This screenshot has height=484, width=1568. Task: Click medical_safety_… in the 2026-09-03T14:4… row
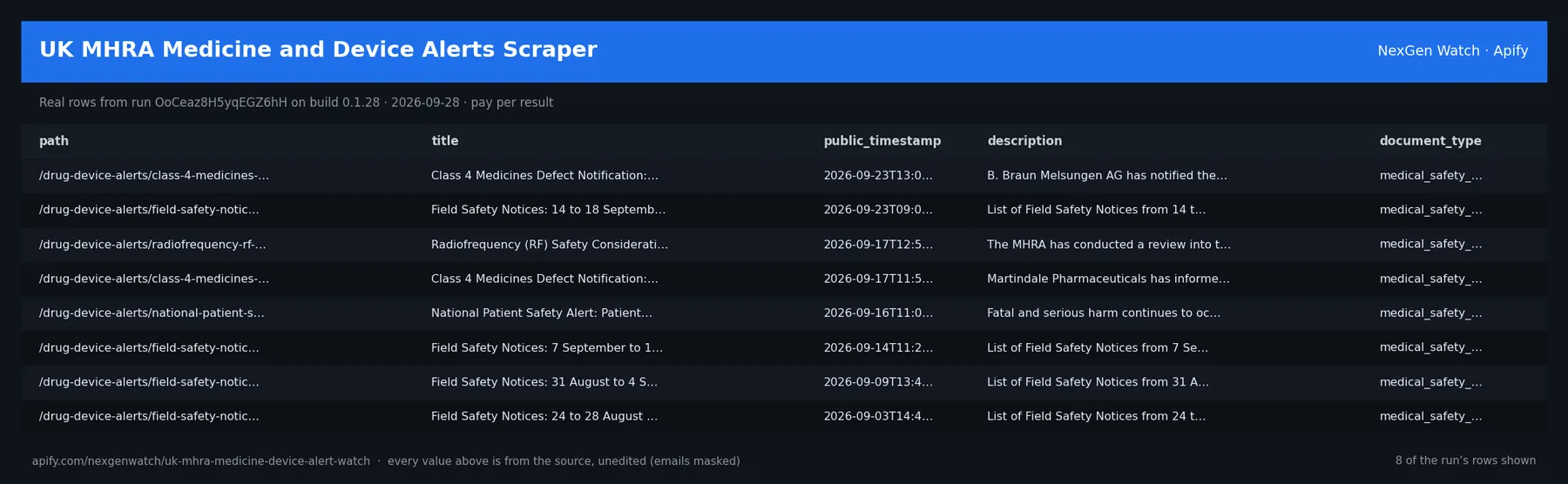1430,416
